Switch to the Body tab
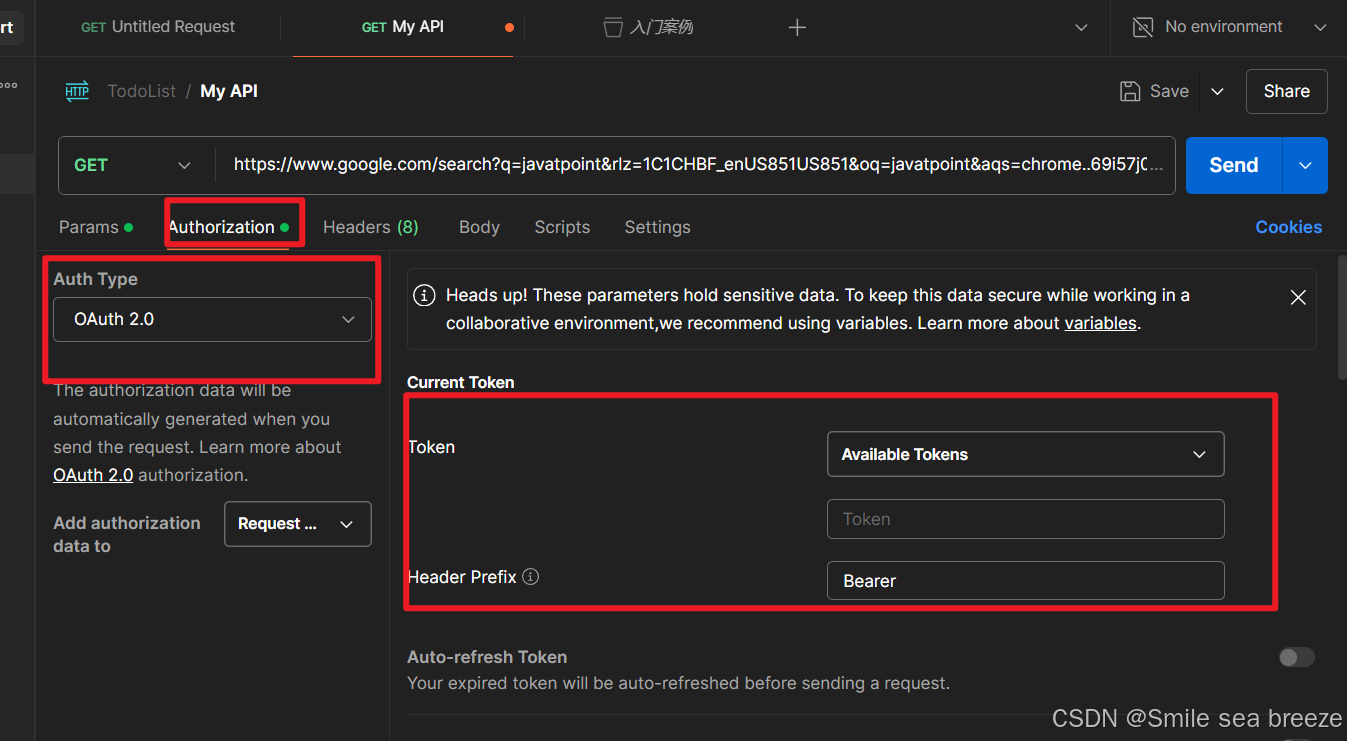Viewport: 1347px width, 741px height. 479,227
